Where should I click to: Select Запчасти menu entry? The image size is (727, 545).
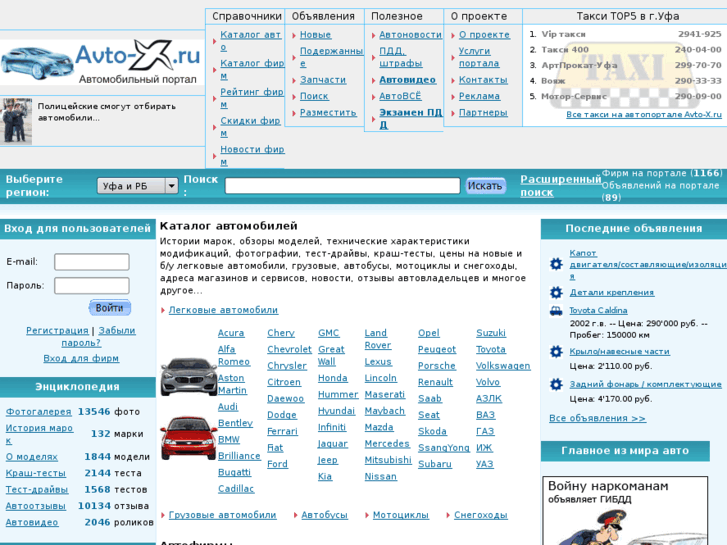click(x=323, y=80)
